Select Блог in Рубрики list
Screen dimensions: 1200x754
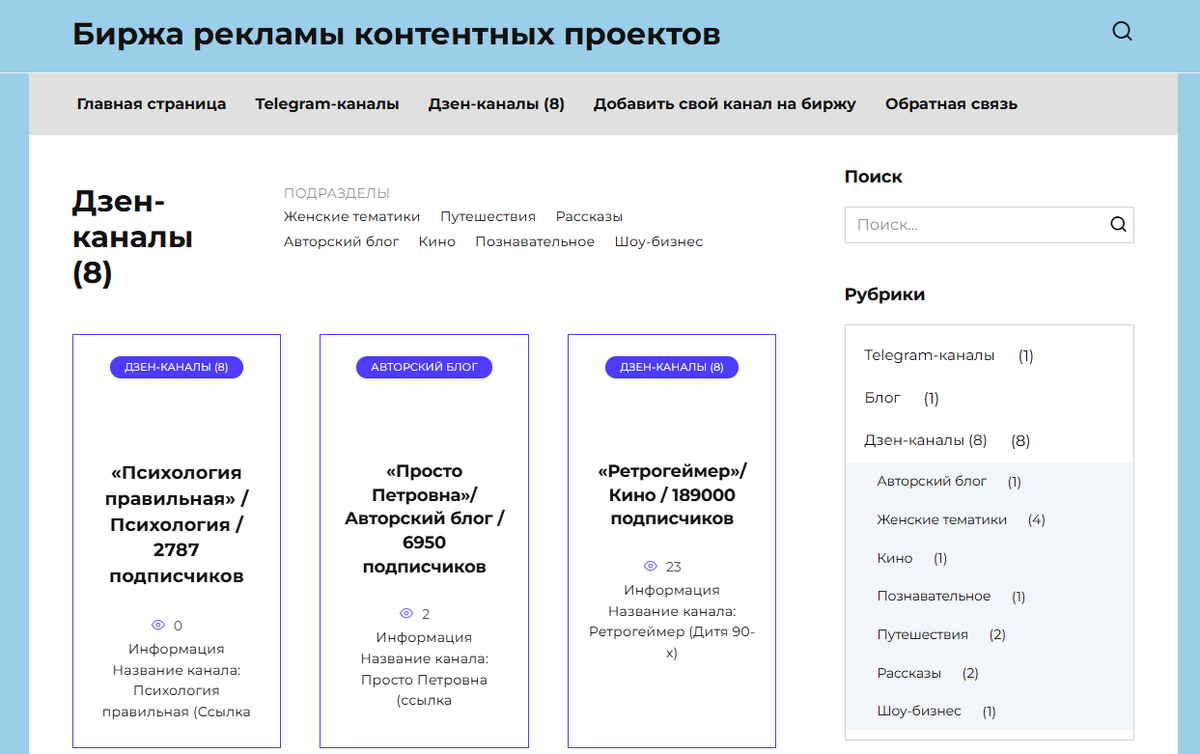click(x=882, y=398)
